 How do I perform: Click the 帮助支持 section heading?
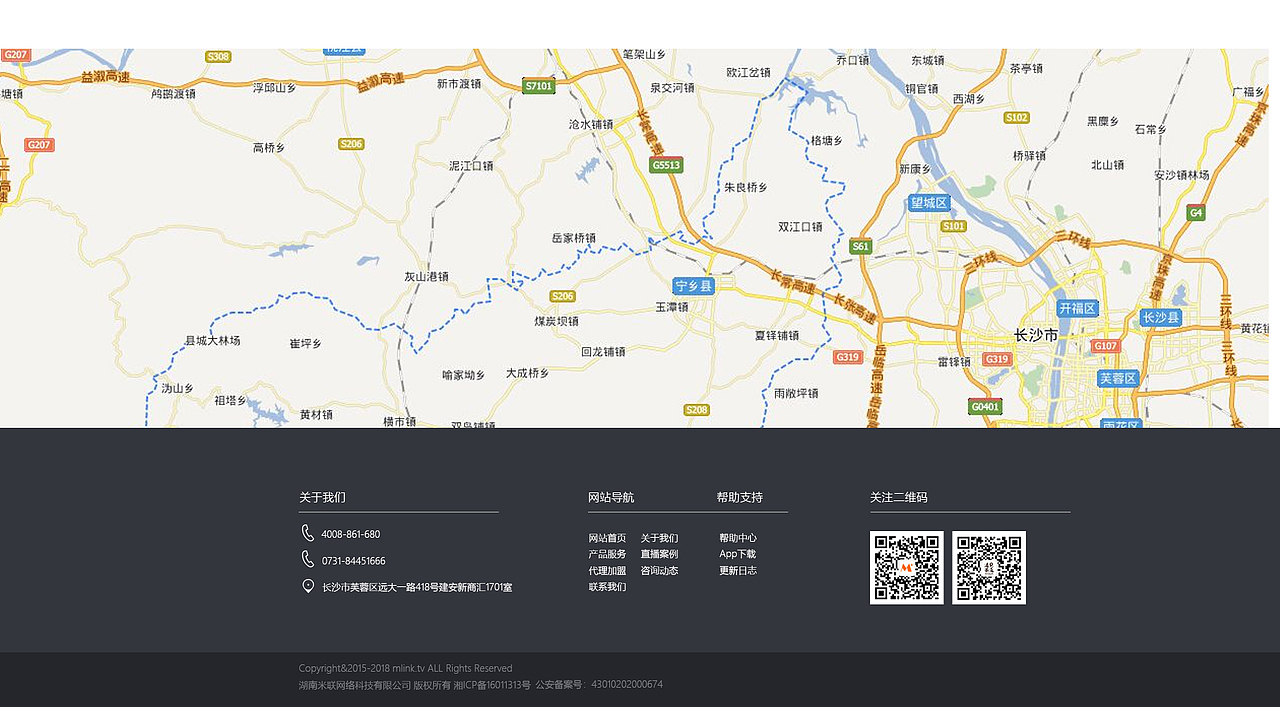(740, 497)
